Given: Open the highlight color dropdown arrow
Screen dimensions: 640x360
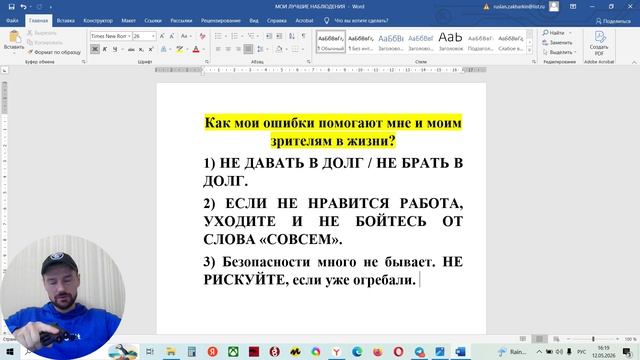Looking at the screenshot, I should click(x=187, y=49).
